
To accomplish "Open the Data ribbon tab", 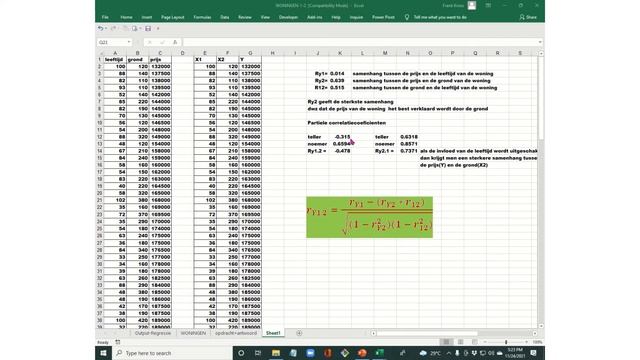I will coord(224,17).
